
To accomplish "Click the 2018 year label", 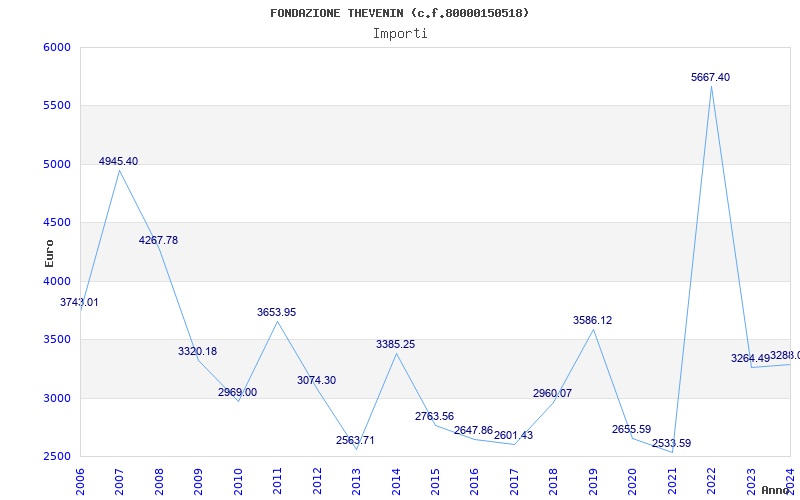I will [x=554, y=481].
